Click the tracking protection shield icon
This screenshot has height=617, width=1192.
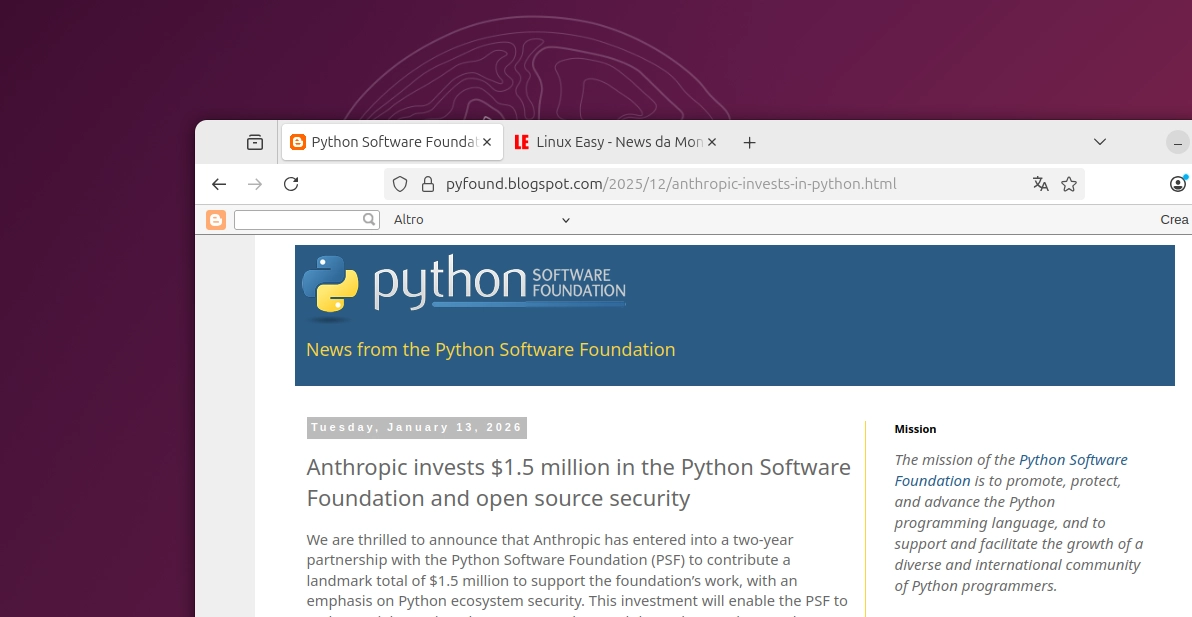tap(400, 184)
